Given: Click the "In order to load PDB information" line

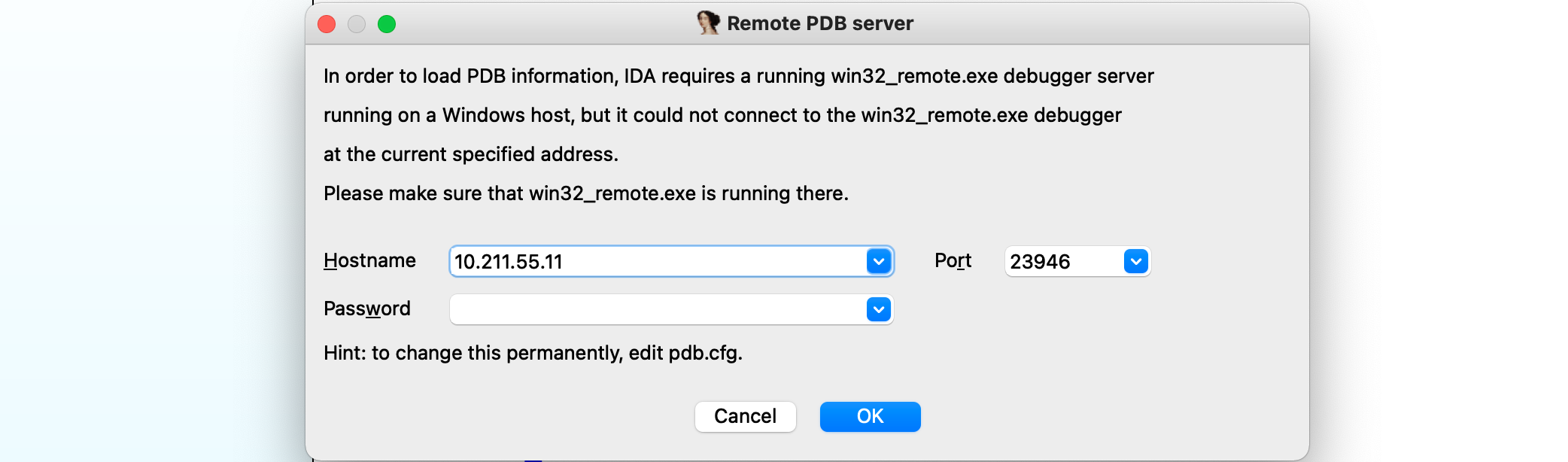Looking at the screenshot, I should (738, 76).
